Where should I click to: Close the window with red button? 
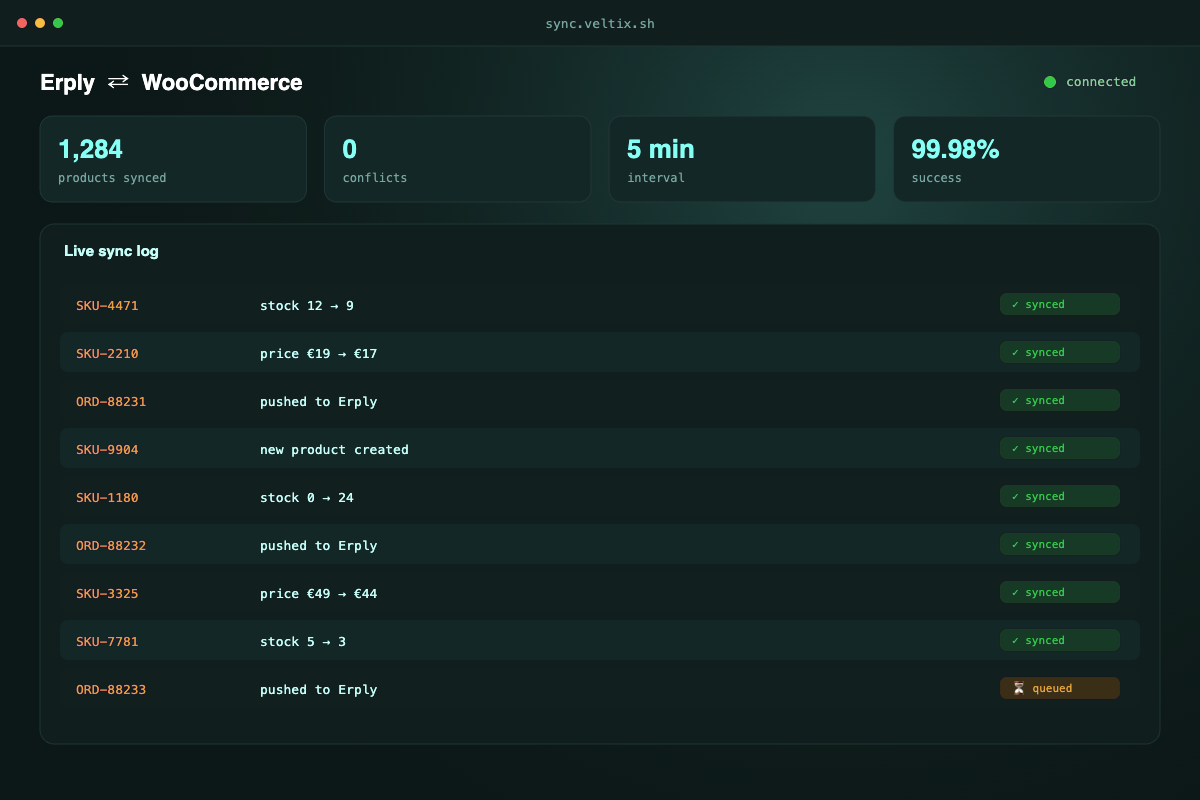22,23
